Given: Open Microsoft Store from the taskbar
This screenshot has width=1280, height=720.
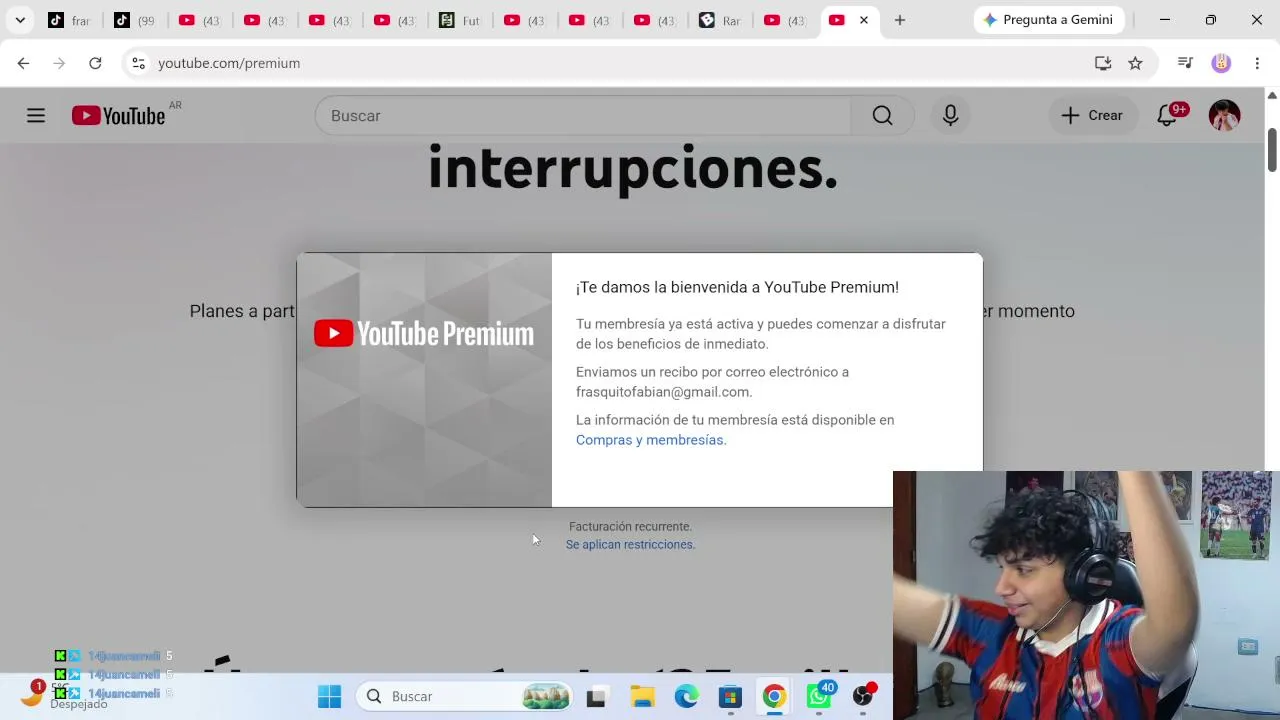Looking at the screenshot, I should click(x=730, y=696).
